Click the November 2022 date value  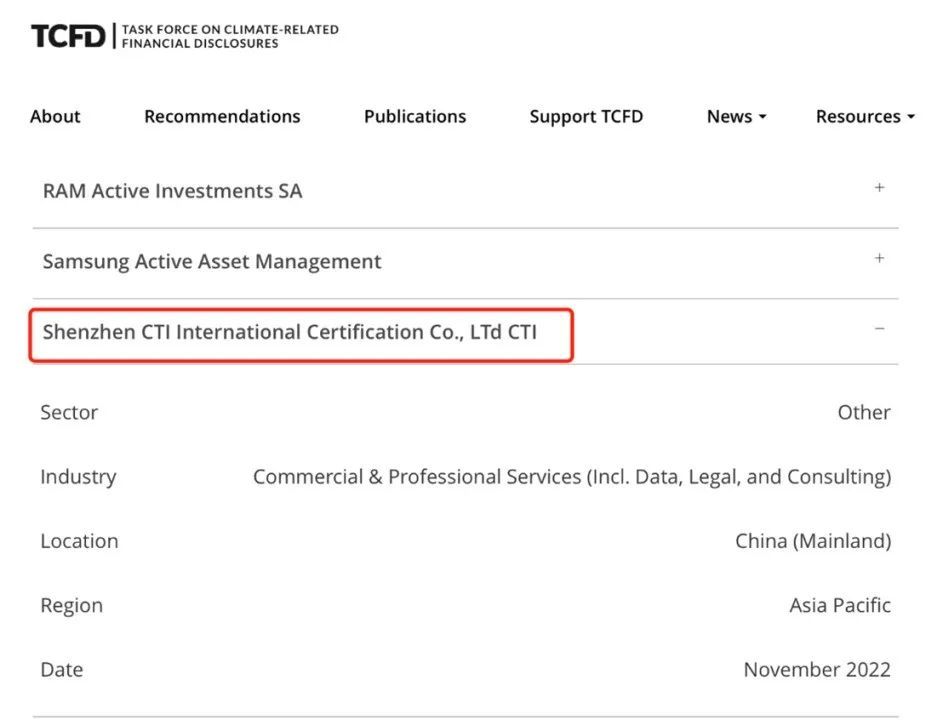(817, 670)
